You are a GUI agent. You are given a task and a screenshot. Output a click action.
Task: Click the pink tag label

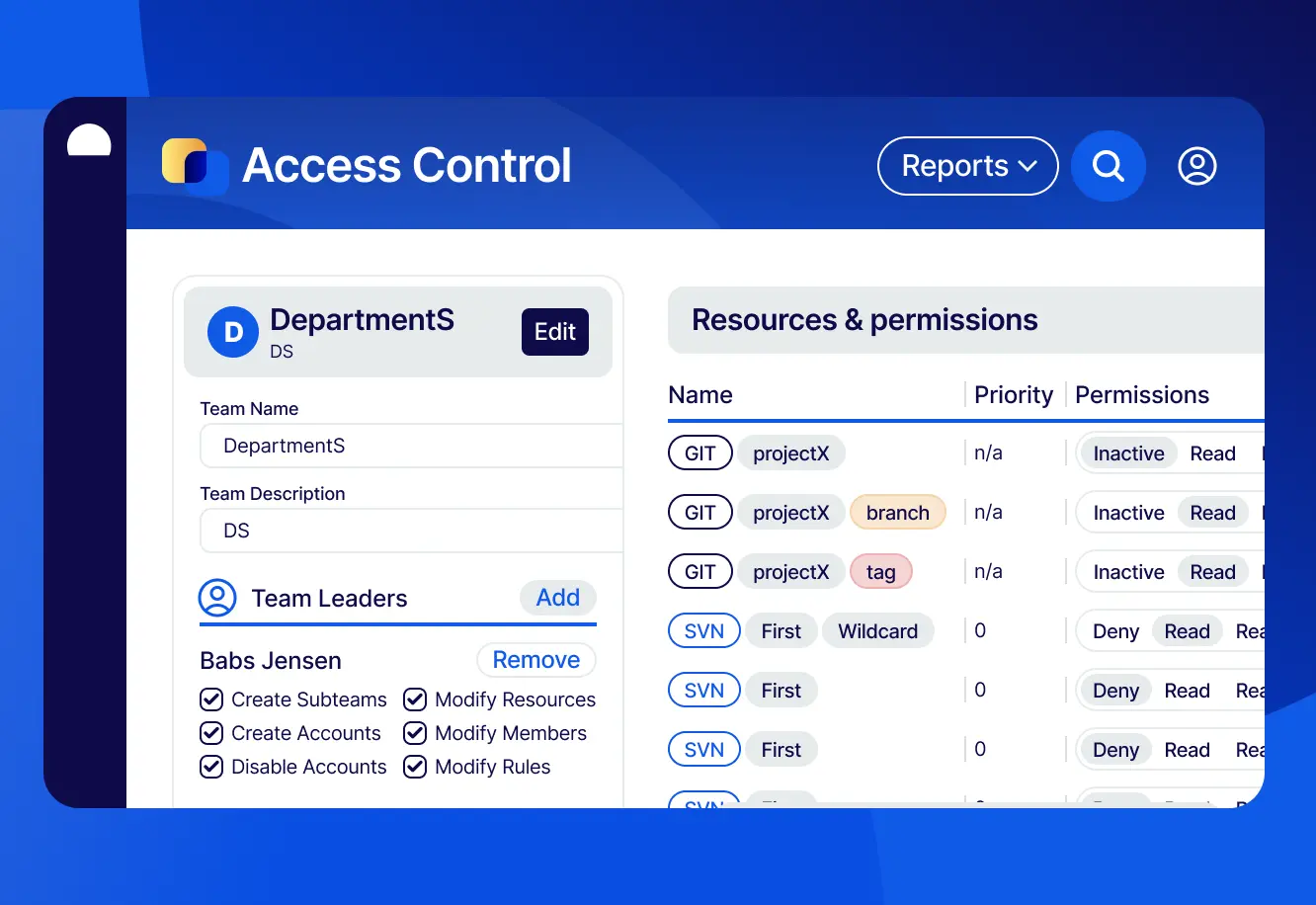coord(881,572)
